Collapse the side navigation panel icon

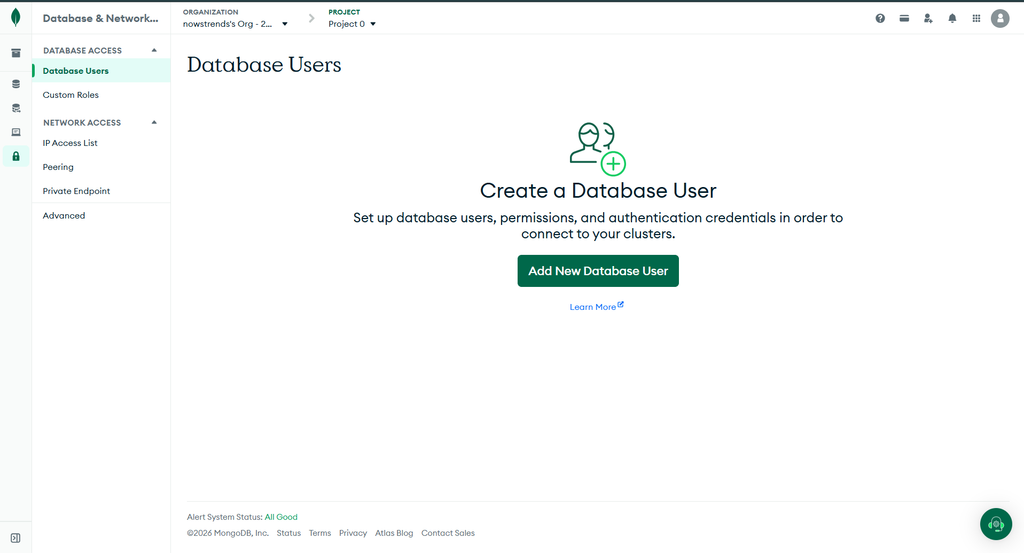click(x=16, y=538)
